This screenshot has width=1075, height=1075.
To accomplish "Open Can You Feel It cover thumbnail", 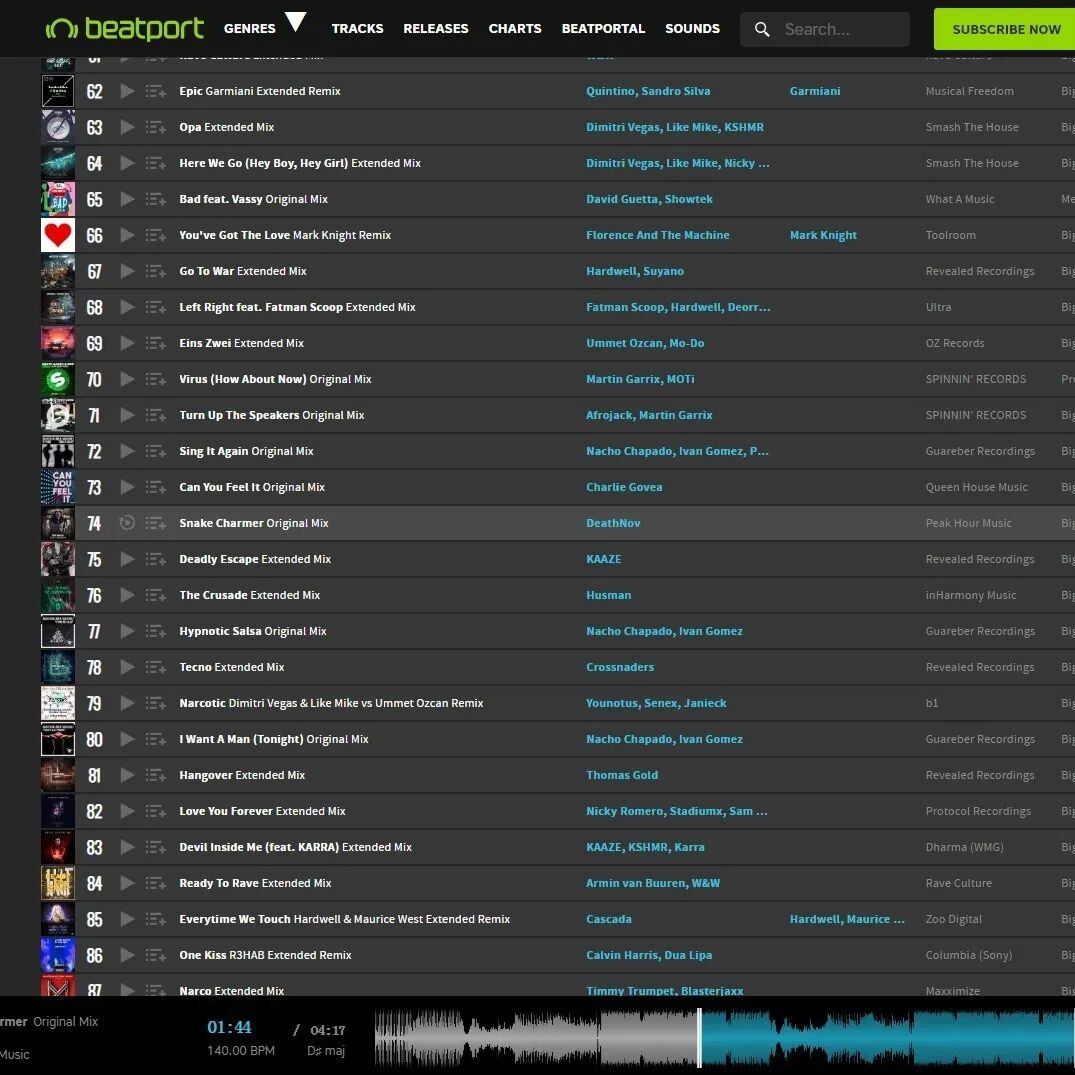I will pos(58,487).
